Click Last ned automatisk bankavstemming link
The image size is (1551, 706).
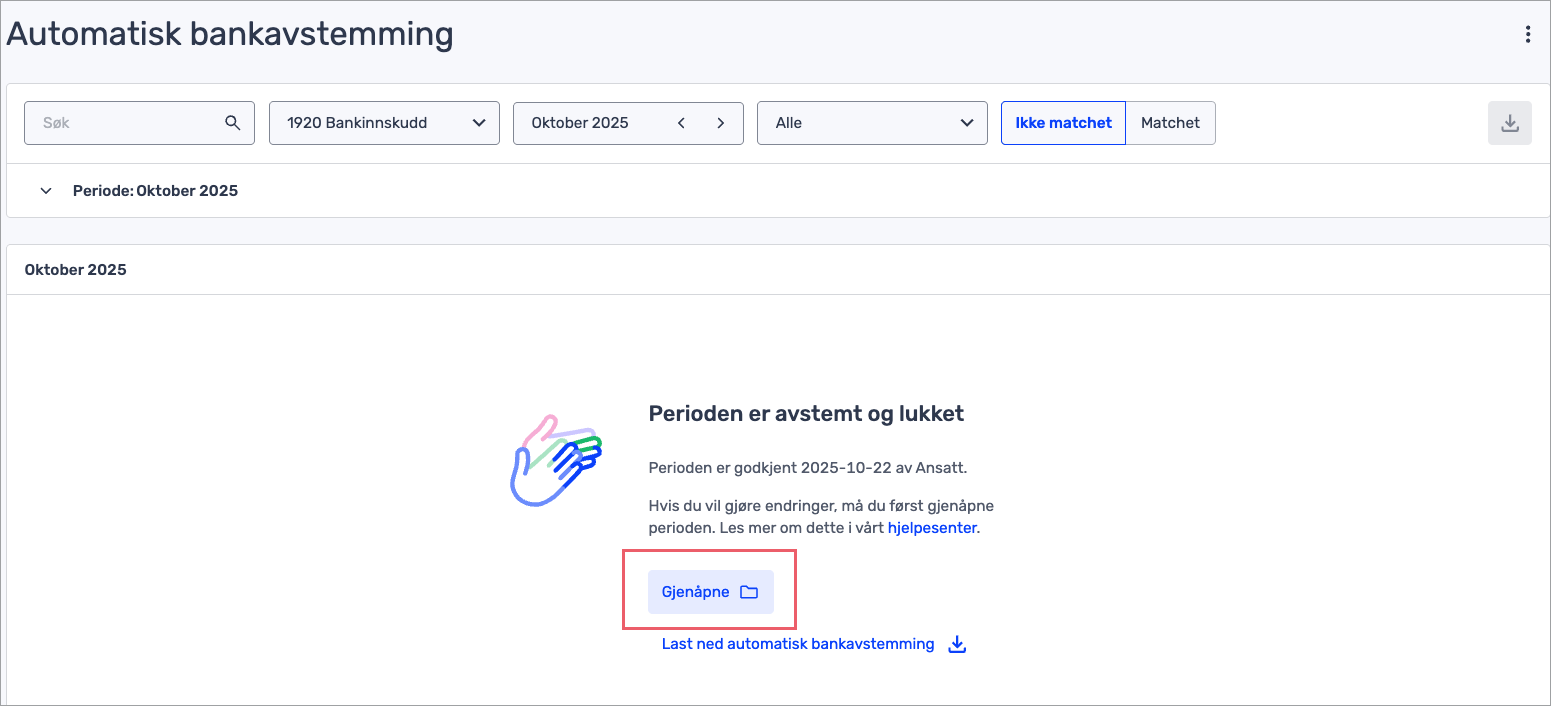pyautogui.click(x=797, y=644)
